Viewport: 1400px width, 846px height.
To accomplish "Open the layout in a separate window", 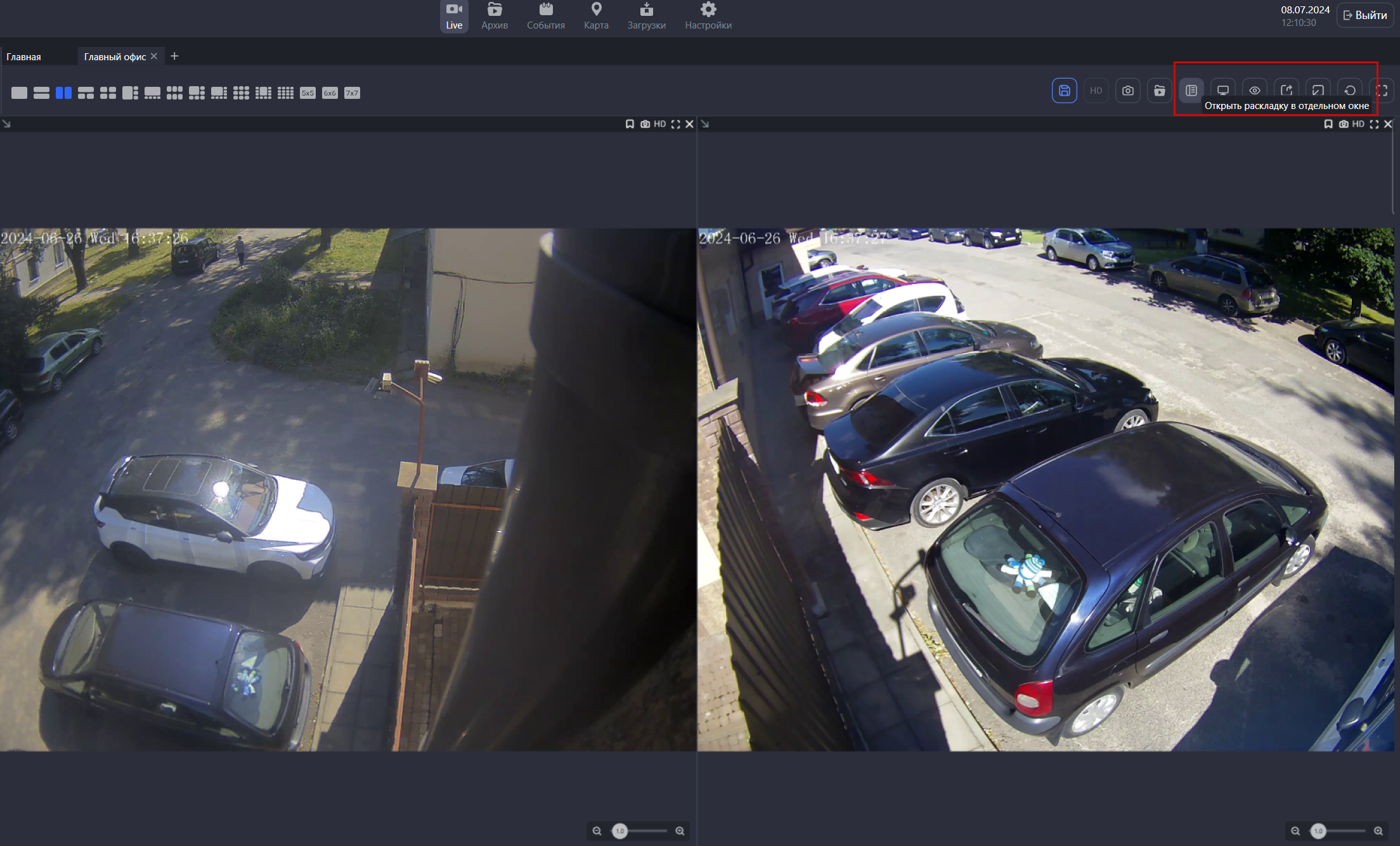I will (x=1285, y=89).
